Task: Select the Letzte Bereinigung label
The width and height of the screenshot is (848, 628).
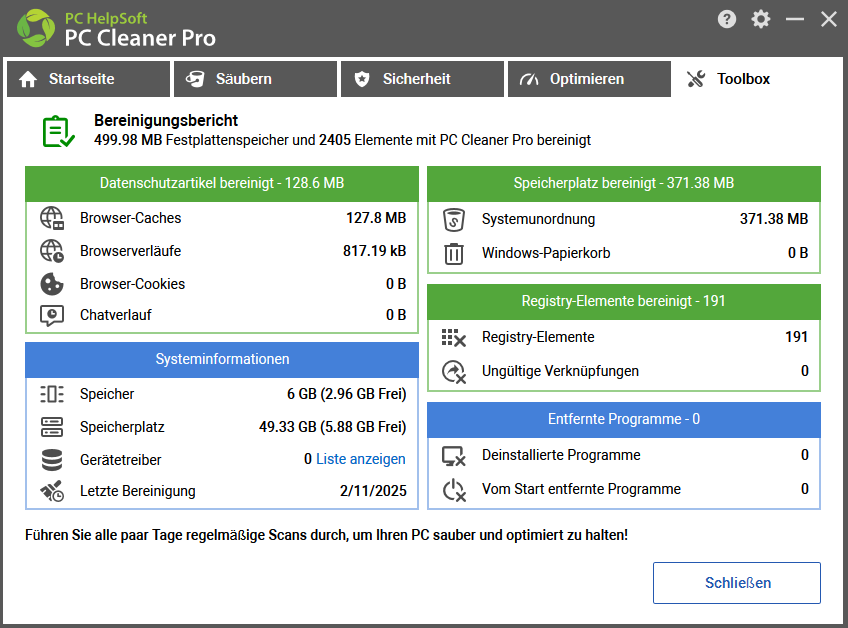Action: tap(137, 491)
